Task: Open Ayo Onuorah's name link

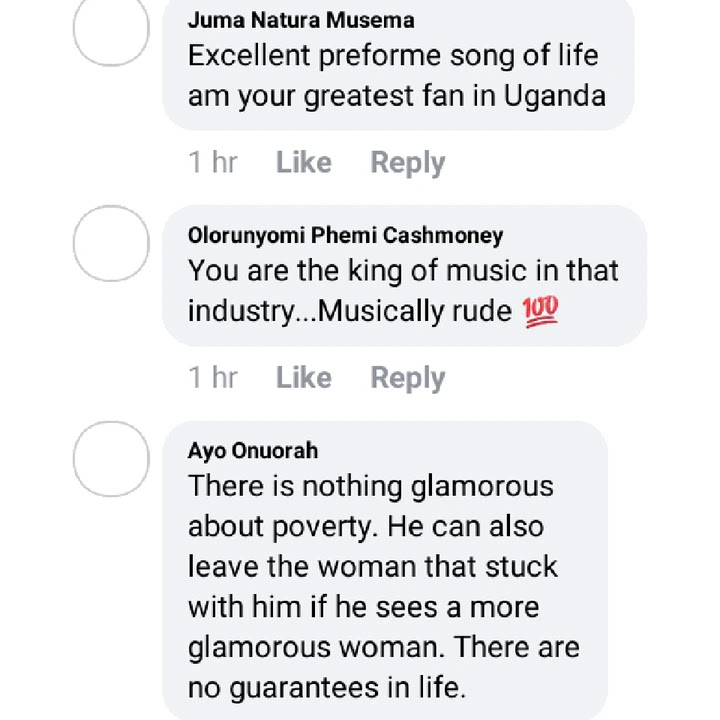Action: tap(253, 450)
